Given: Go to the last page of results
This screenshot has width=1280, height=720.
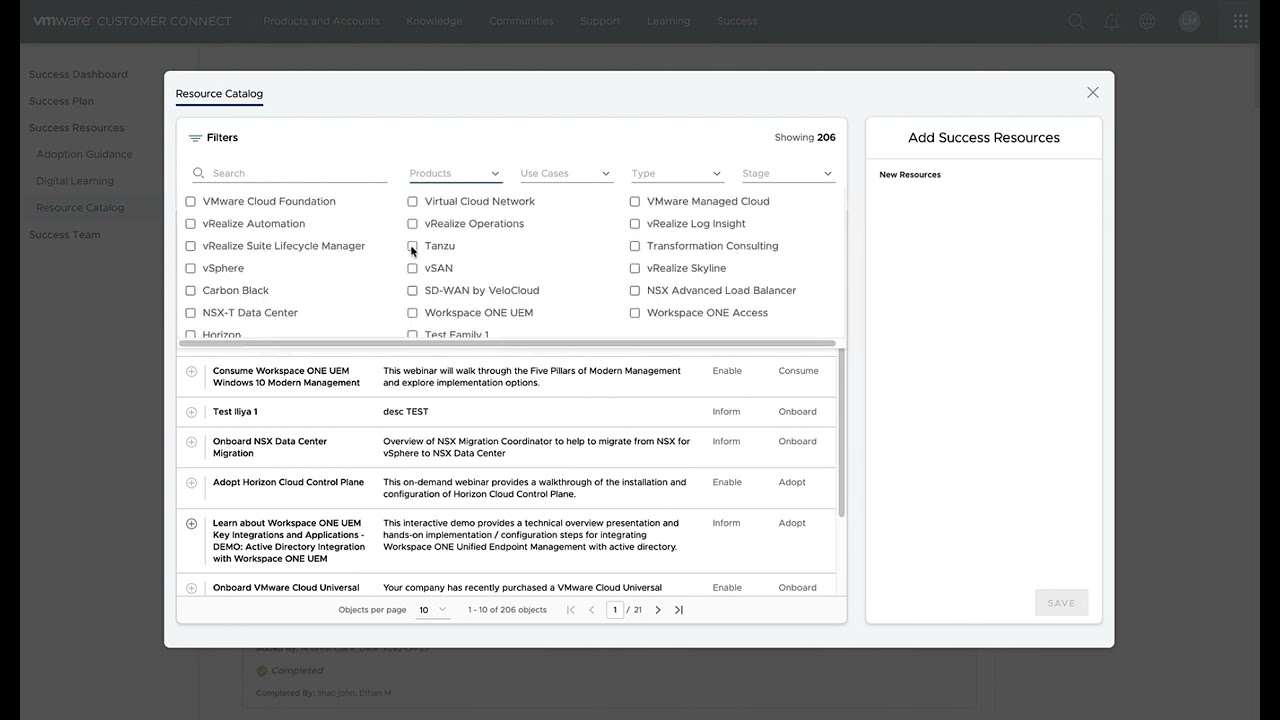Looking at the screenshot, I should (x=679, y=610).
